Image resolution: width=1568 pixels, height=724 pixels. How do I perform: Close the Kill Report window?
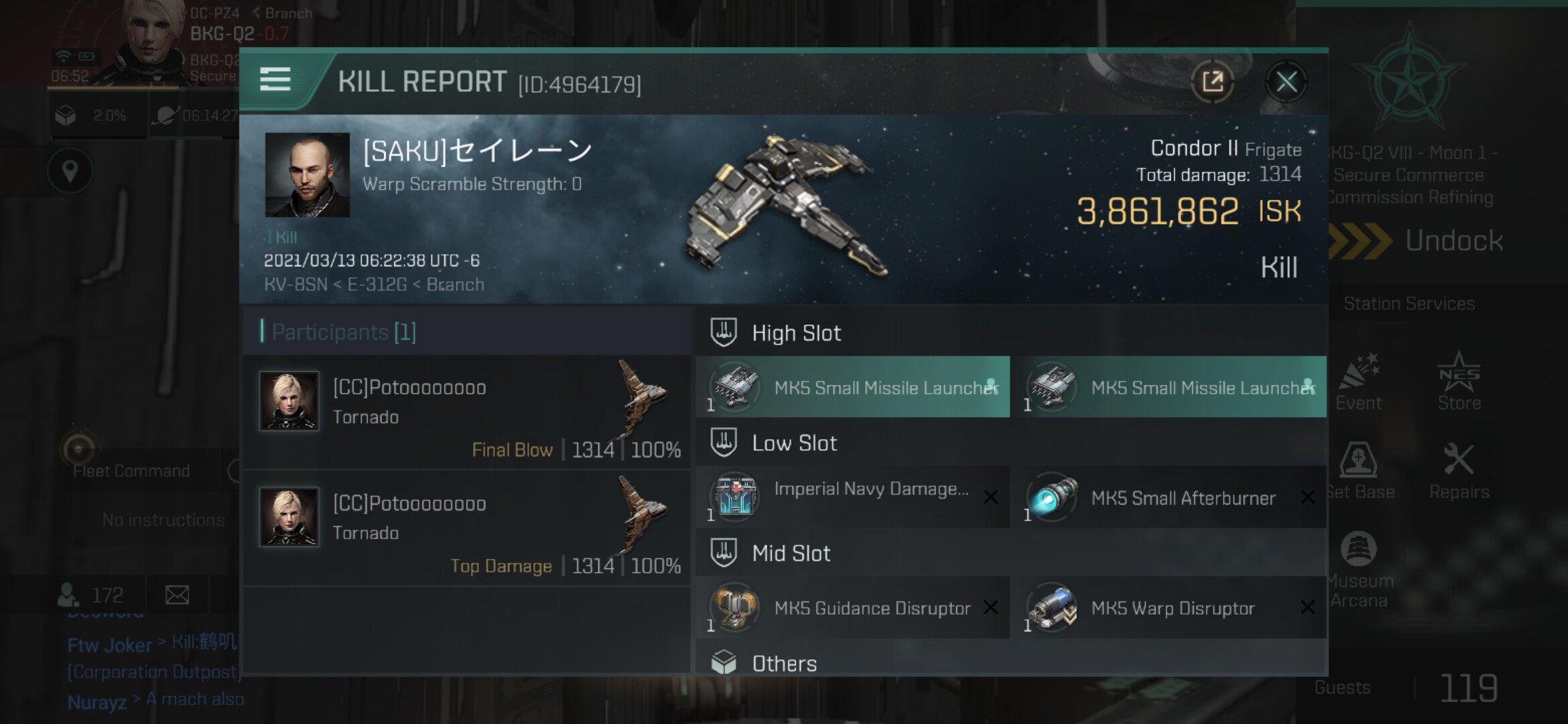tap(1286, 82)
